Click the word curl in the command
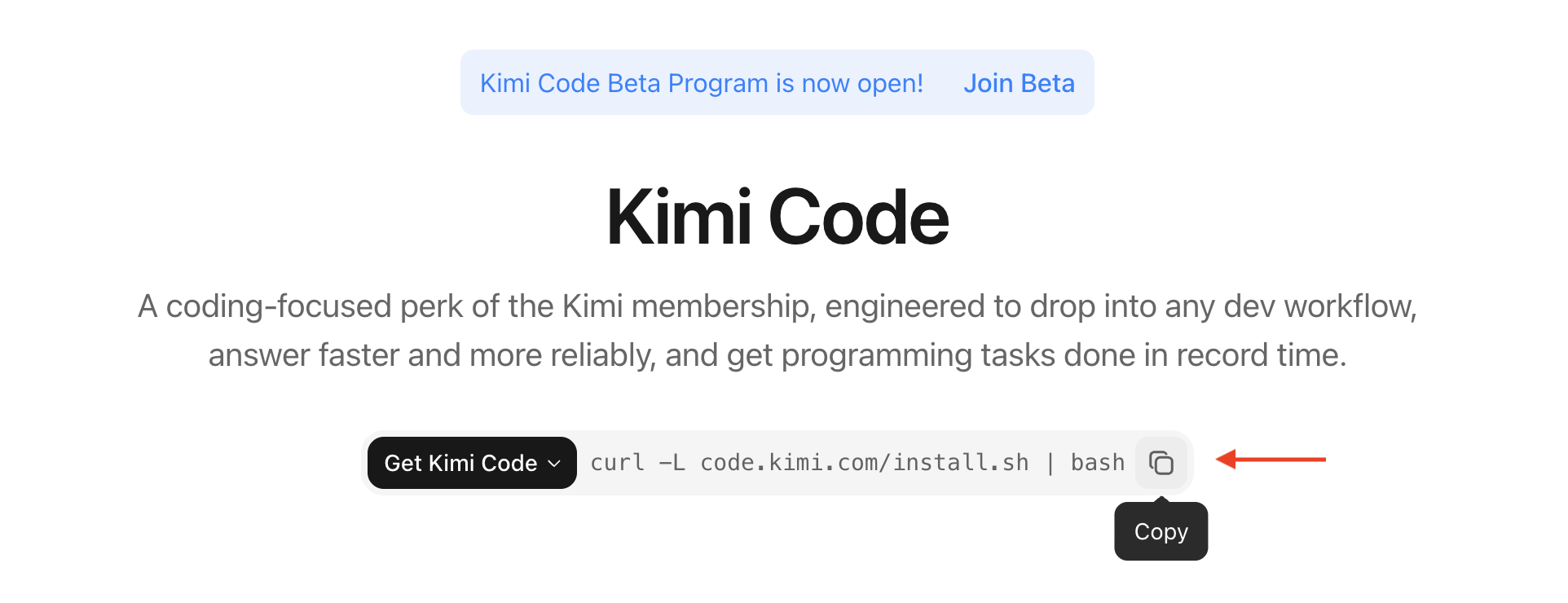 tap(617, 463)
